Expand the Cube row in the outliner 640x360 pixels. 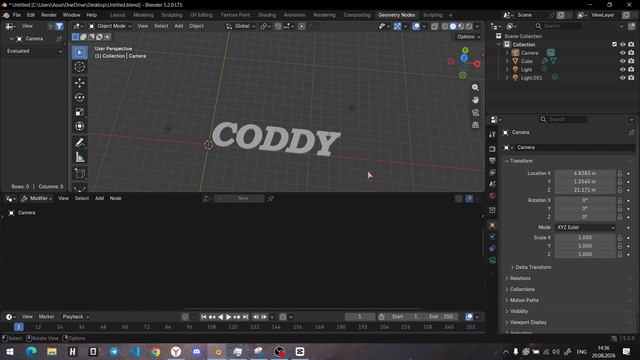point(507,61)
